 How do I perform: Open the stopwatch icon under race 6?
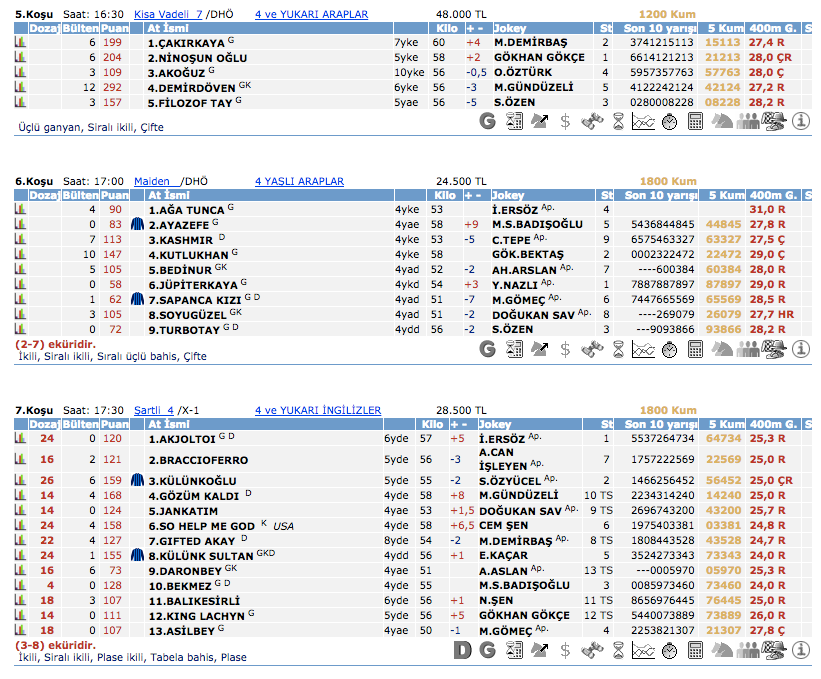point(669,349)
